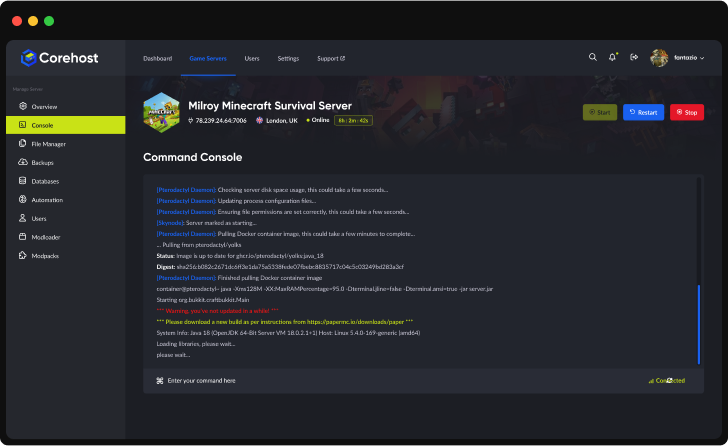Click the macOS green maximize dot
This screenshot has height=446, width=728.
coord(49,21)
